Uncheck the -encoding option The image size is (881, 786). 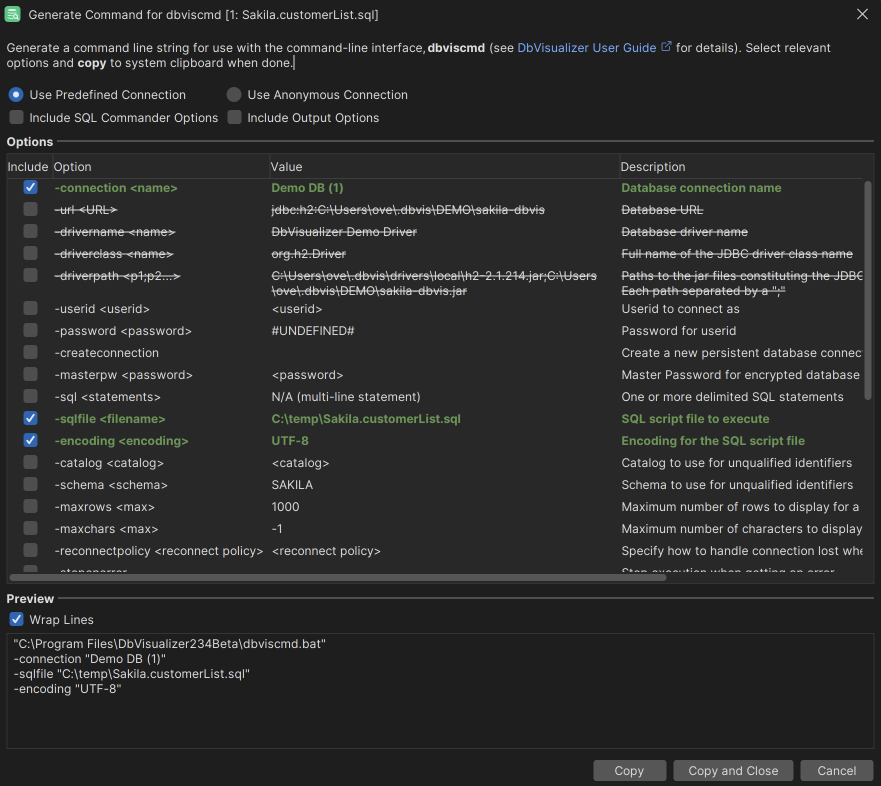click(x=29, y=440)
